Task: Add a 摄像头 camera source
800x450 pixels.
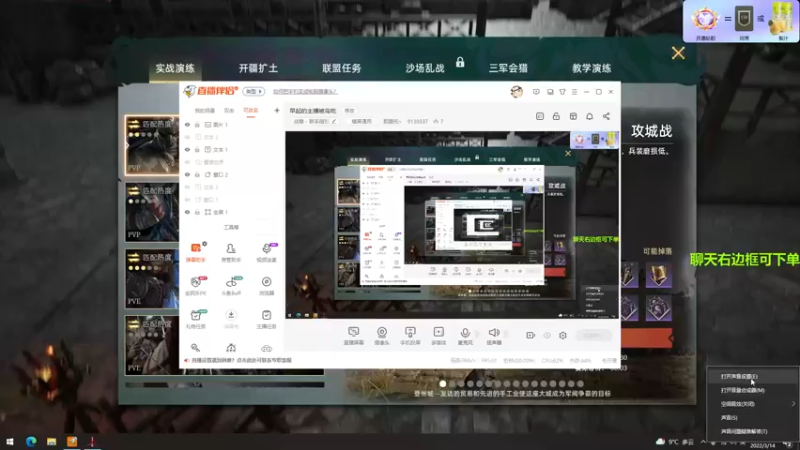Action: (x=382, y=336)
